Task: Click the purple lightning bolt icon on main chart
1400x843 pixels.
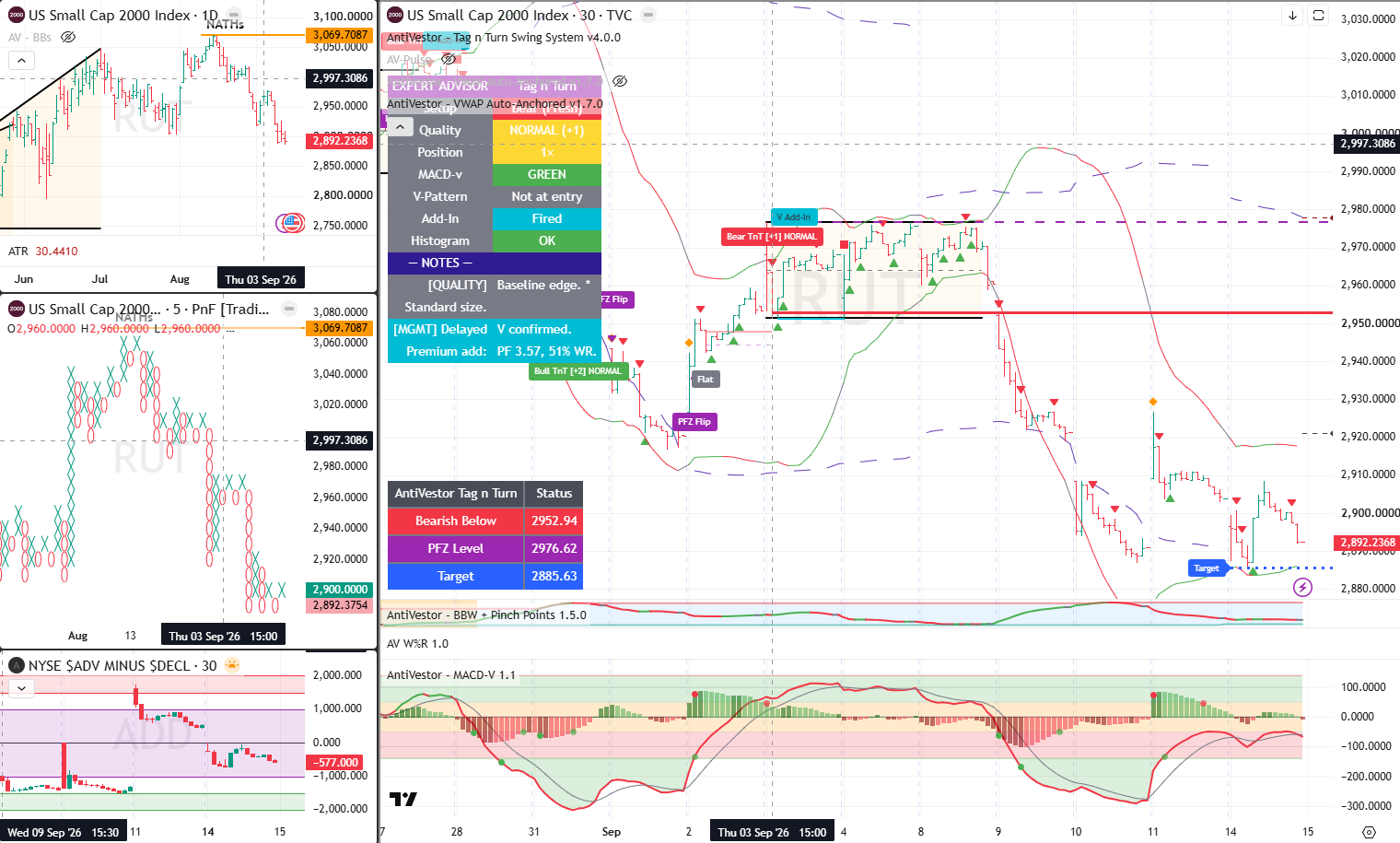Action: point(1302,587)
